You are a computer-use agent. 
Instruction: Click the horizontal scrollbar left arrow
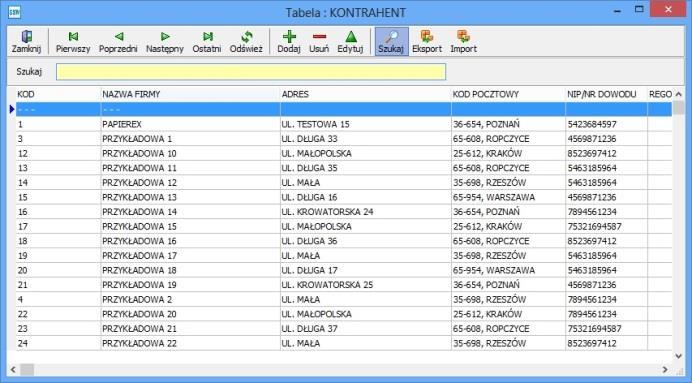13,369
